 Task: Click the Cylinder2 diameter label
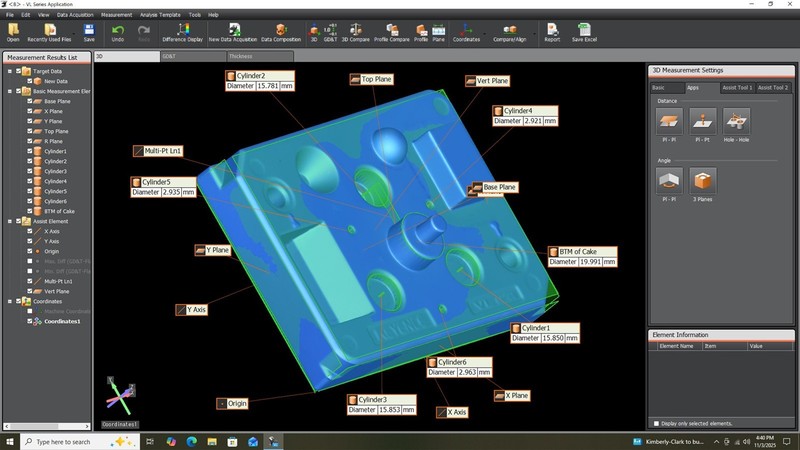pyautogui.click(x=260, y=81)
